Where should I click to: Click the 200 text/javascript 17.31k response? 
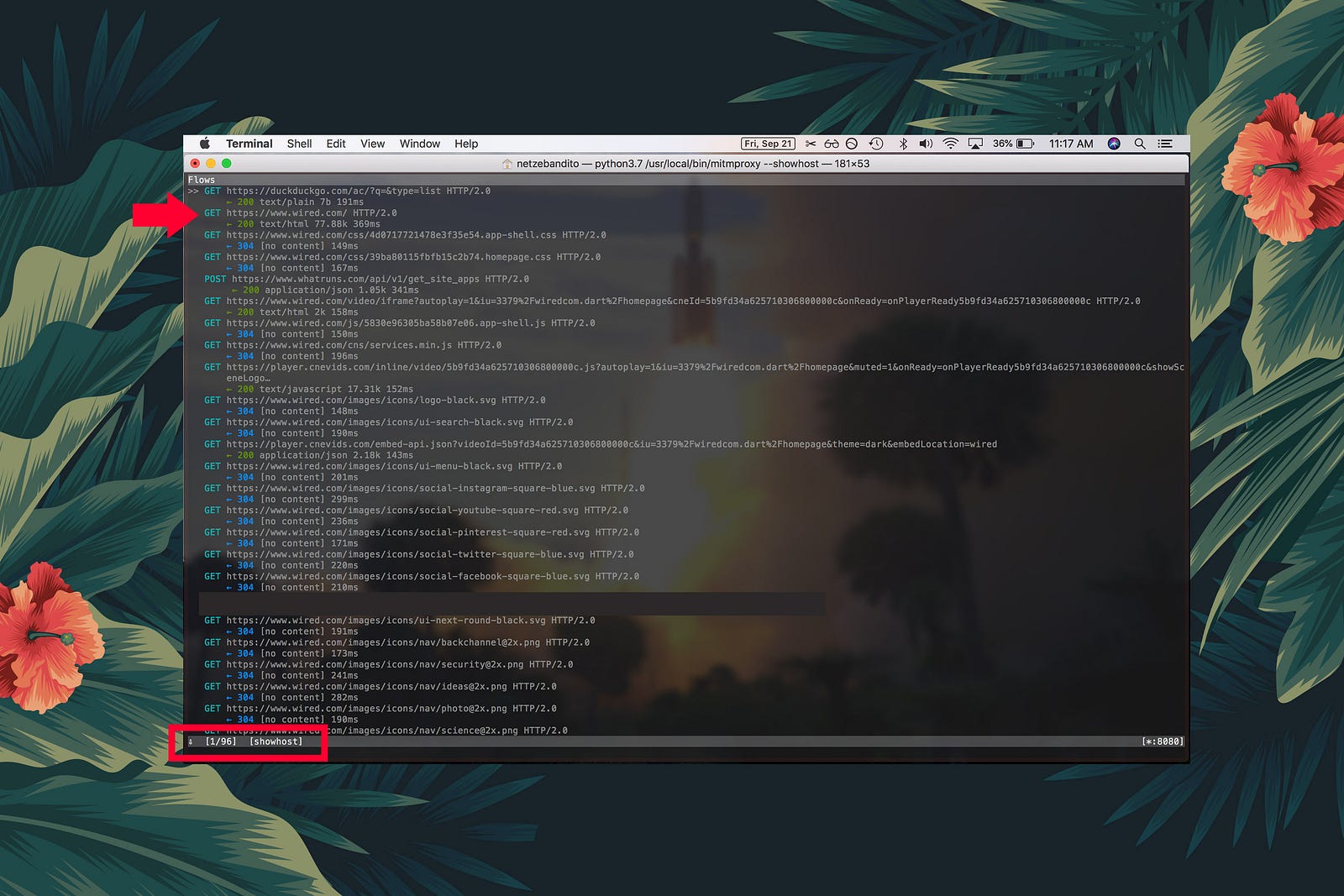(x=320, y=389)
